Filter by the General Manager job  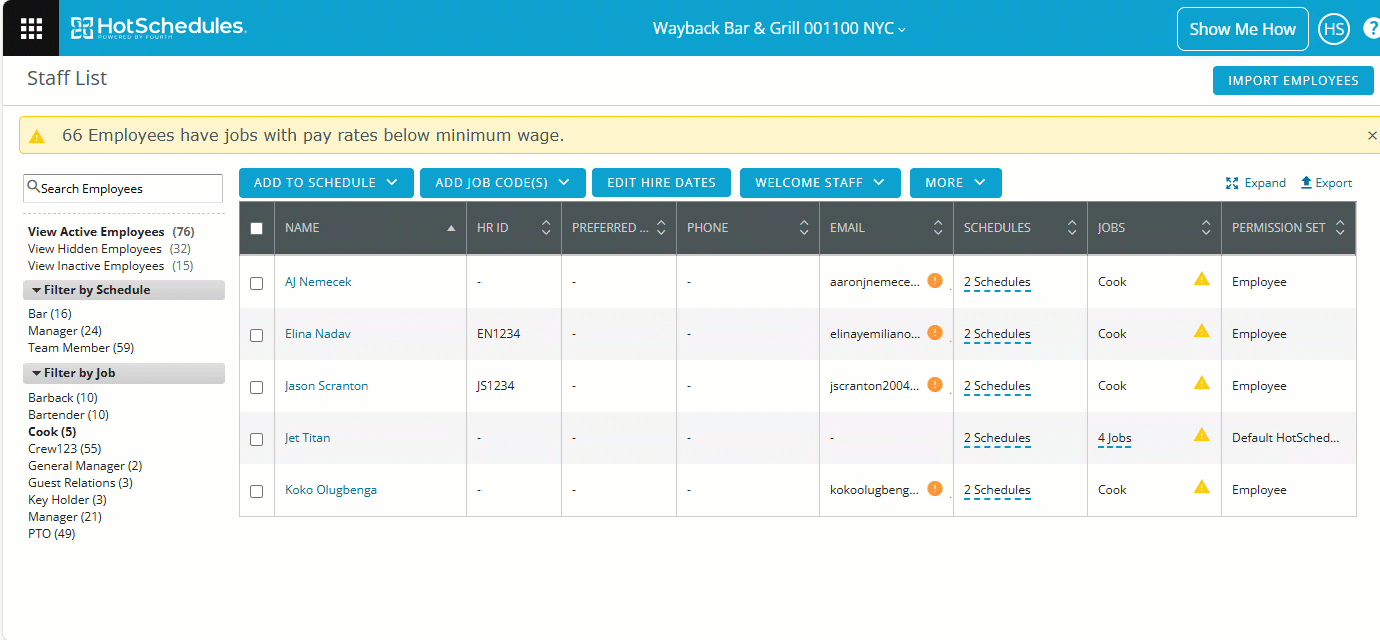pyautogui.click(x=85, y=466)
